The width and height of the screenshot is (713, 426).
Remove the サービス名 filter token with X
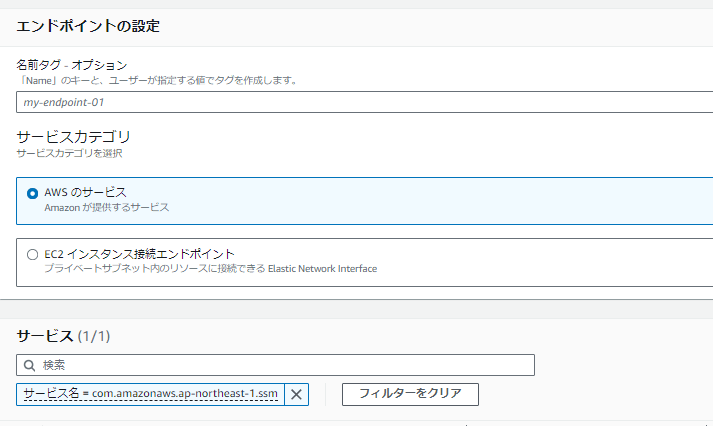(x=296, y=394)
